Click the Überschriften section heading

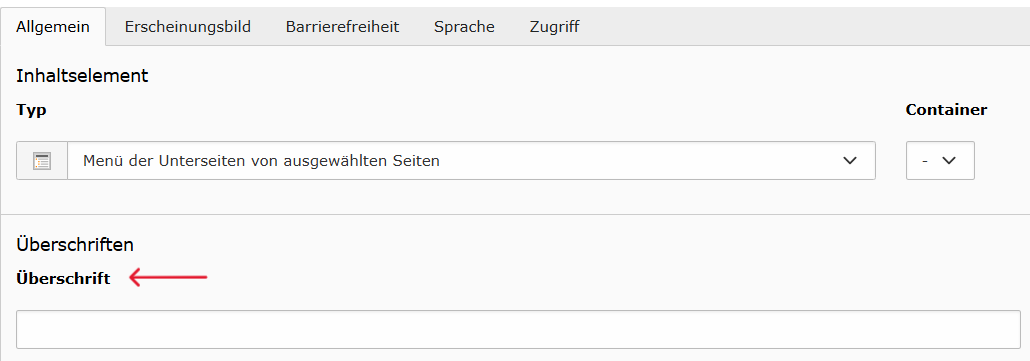(75, 245)
